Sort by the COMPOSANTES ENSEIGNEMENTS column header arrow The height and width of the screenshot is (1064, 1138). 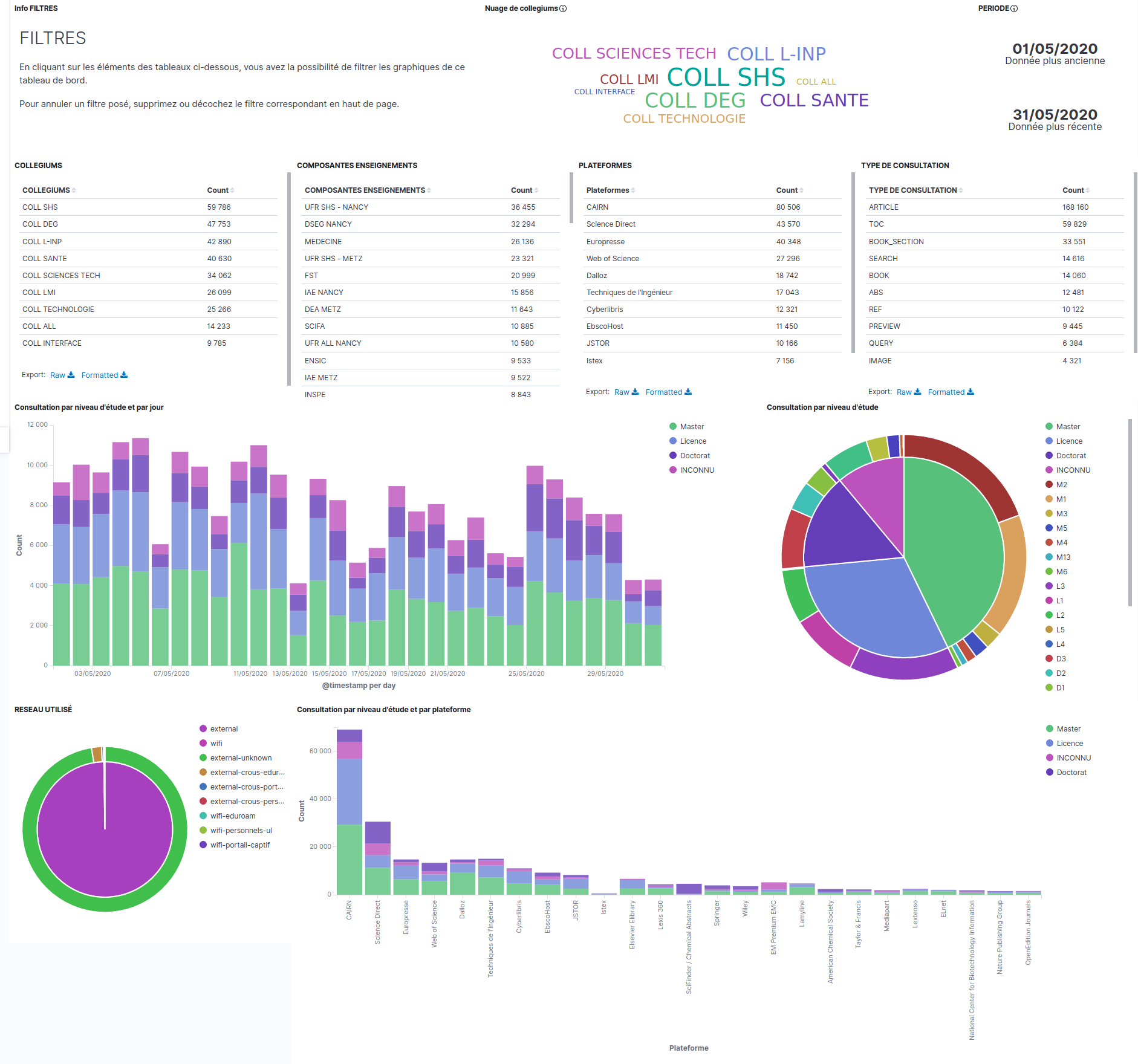429,190
